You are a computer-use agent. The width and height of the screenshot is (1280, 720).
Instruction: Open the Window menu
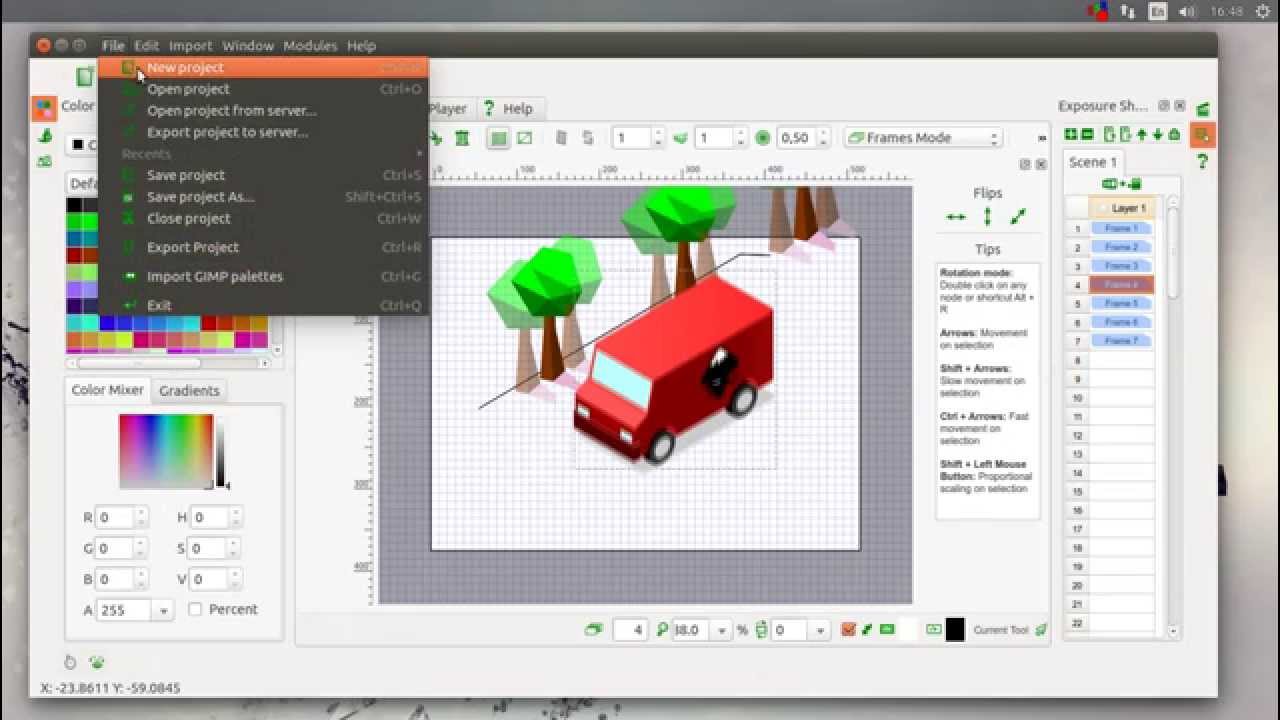click(247, 45)
